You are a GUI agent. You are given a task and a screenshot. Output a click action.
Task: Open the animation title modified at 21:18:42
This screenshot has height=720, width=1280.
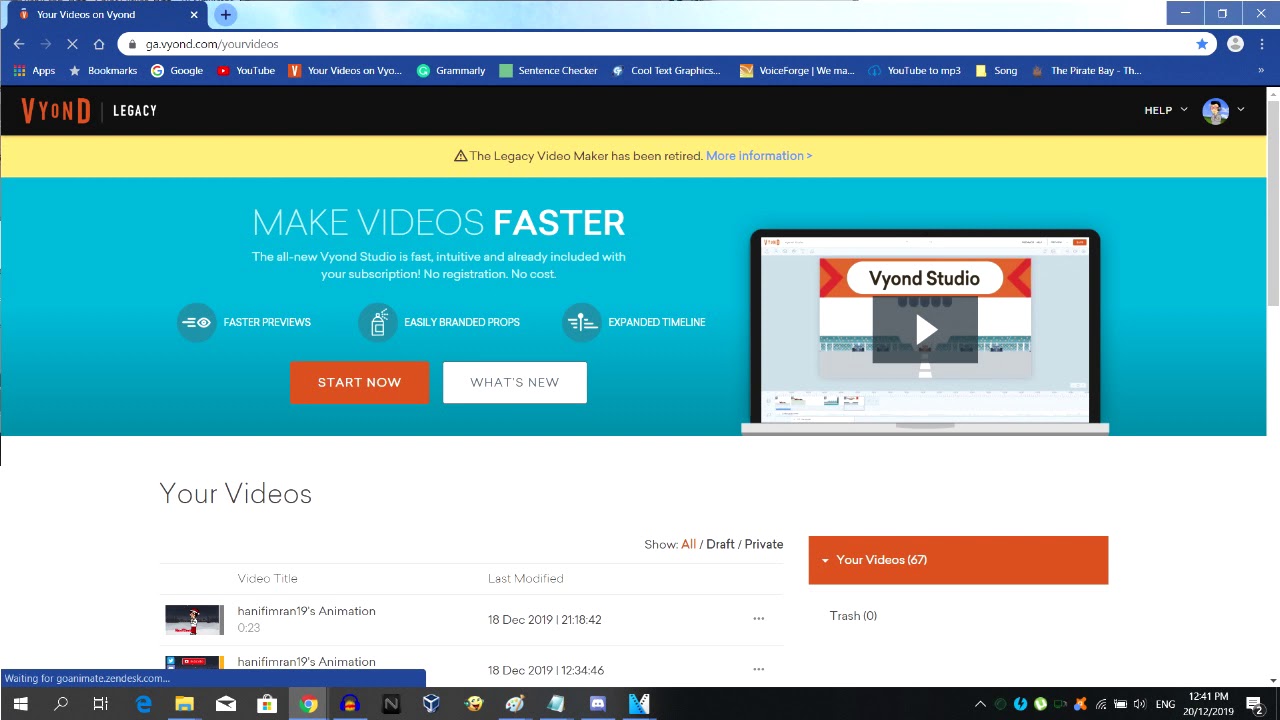[306, 611]
